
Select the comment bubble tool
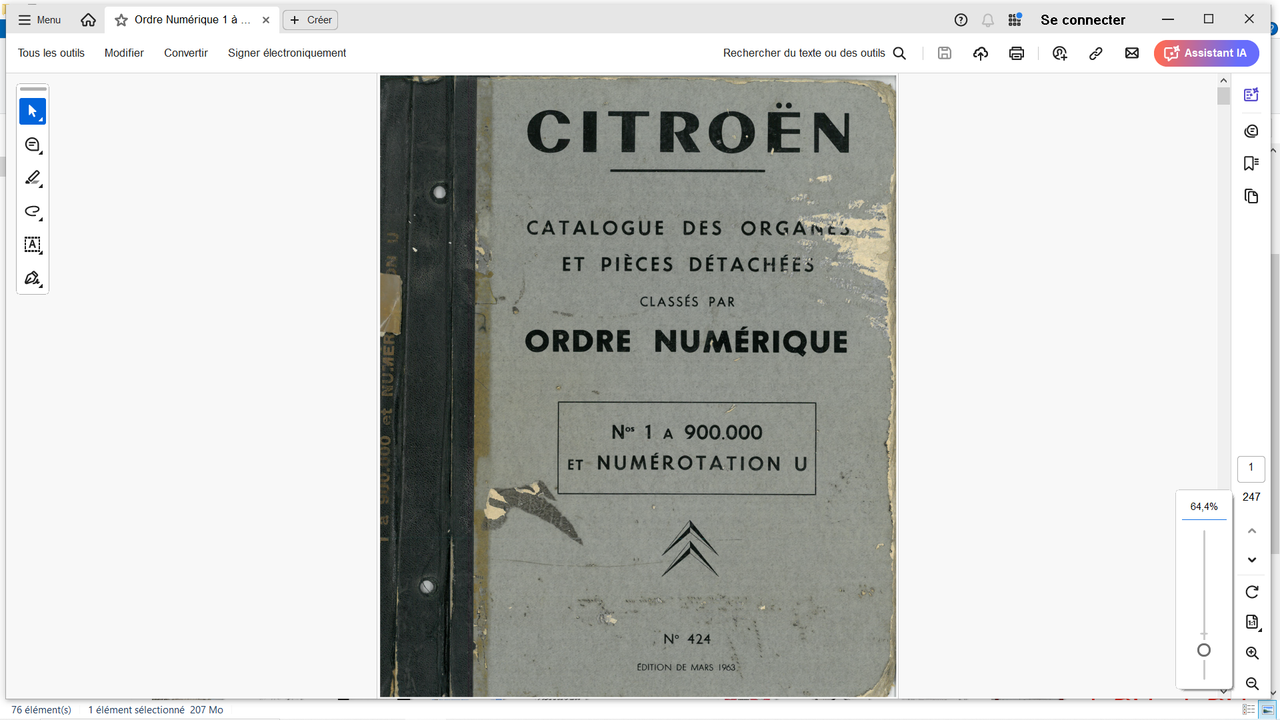click(33, 145)
